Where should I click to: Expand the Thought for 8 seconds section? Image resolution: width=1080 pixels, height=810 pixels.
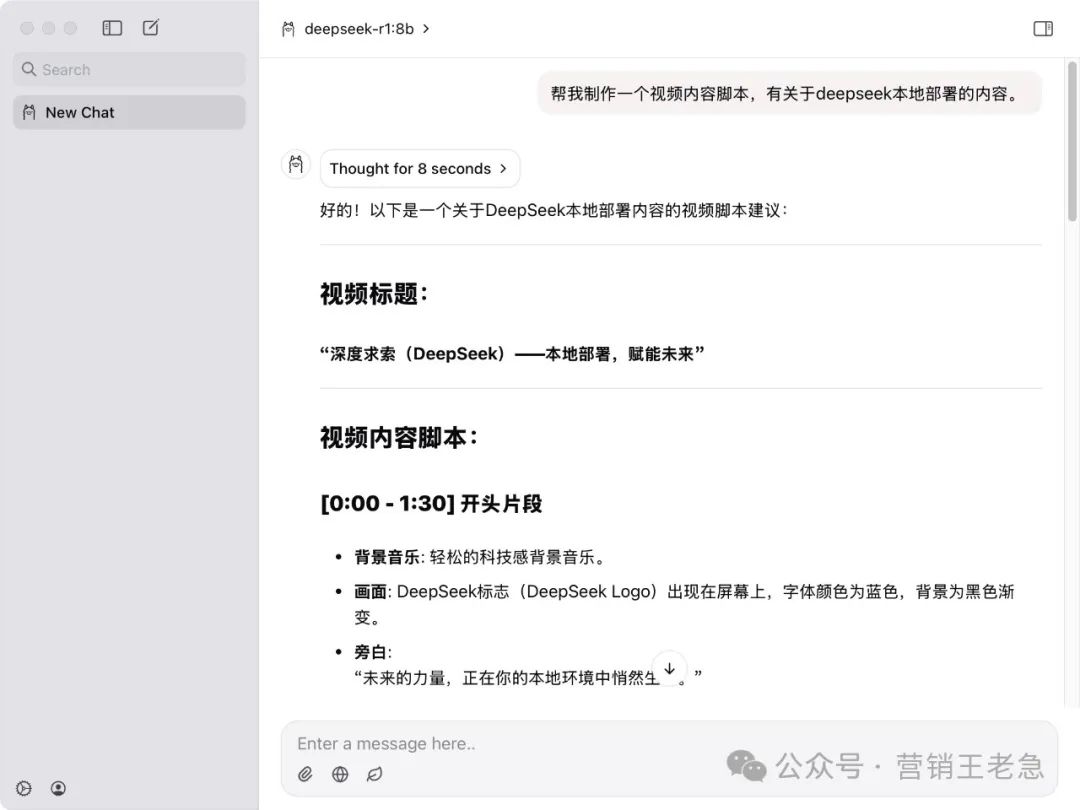pyautogui.click(x=419, y=169)
